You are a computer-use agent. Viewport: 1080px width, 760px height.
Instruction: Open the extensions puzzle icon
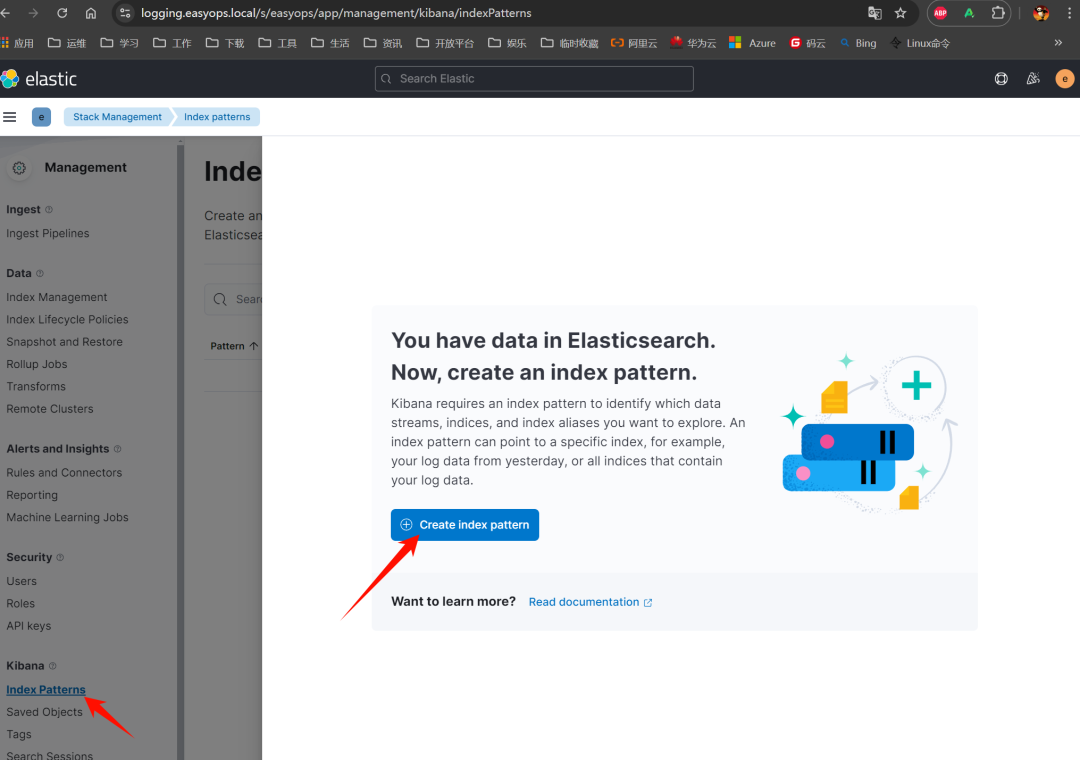pyautogui.click(x=998, y=13)
